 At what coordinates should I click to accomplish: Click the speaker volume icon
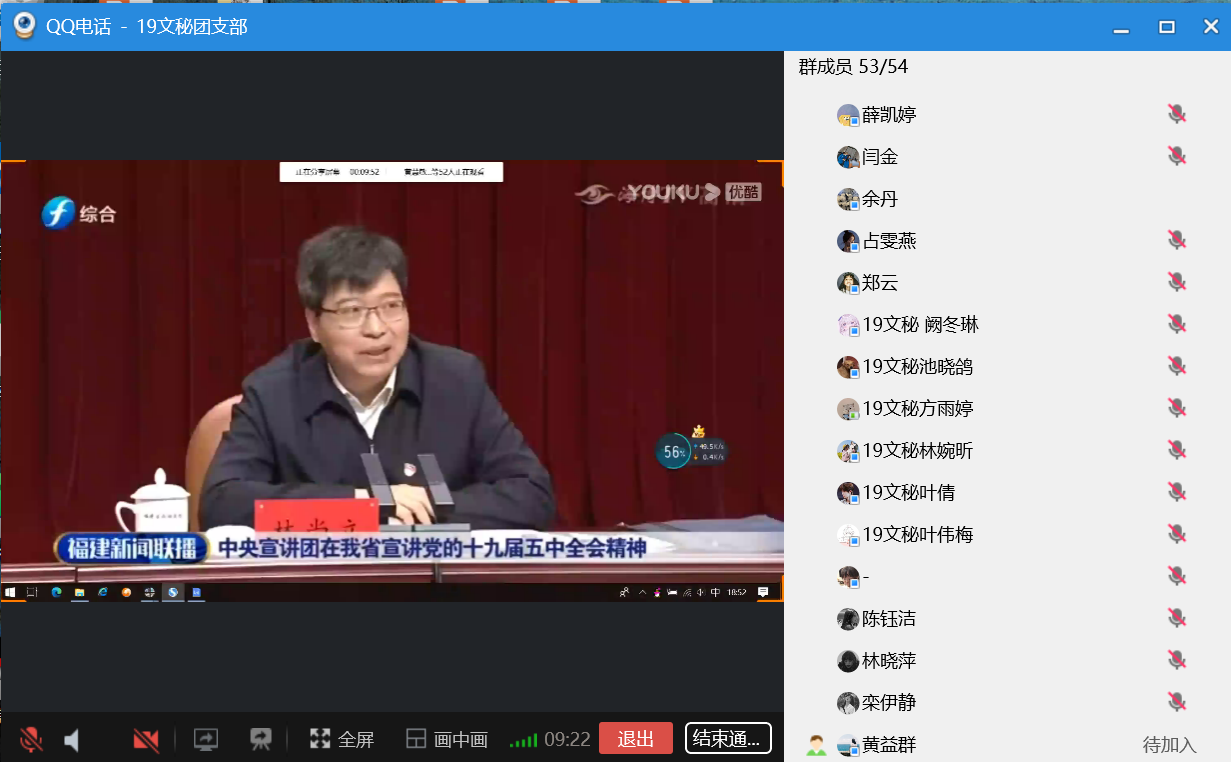72,740
